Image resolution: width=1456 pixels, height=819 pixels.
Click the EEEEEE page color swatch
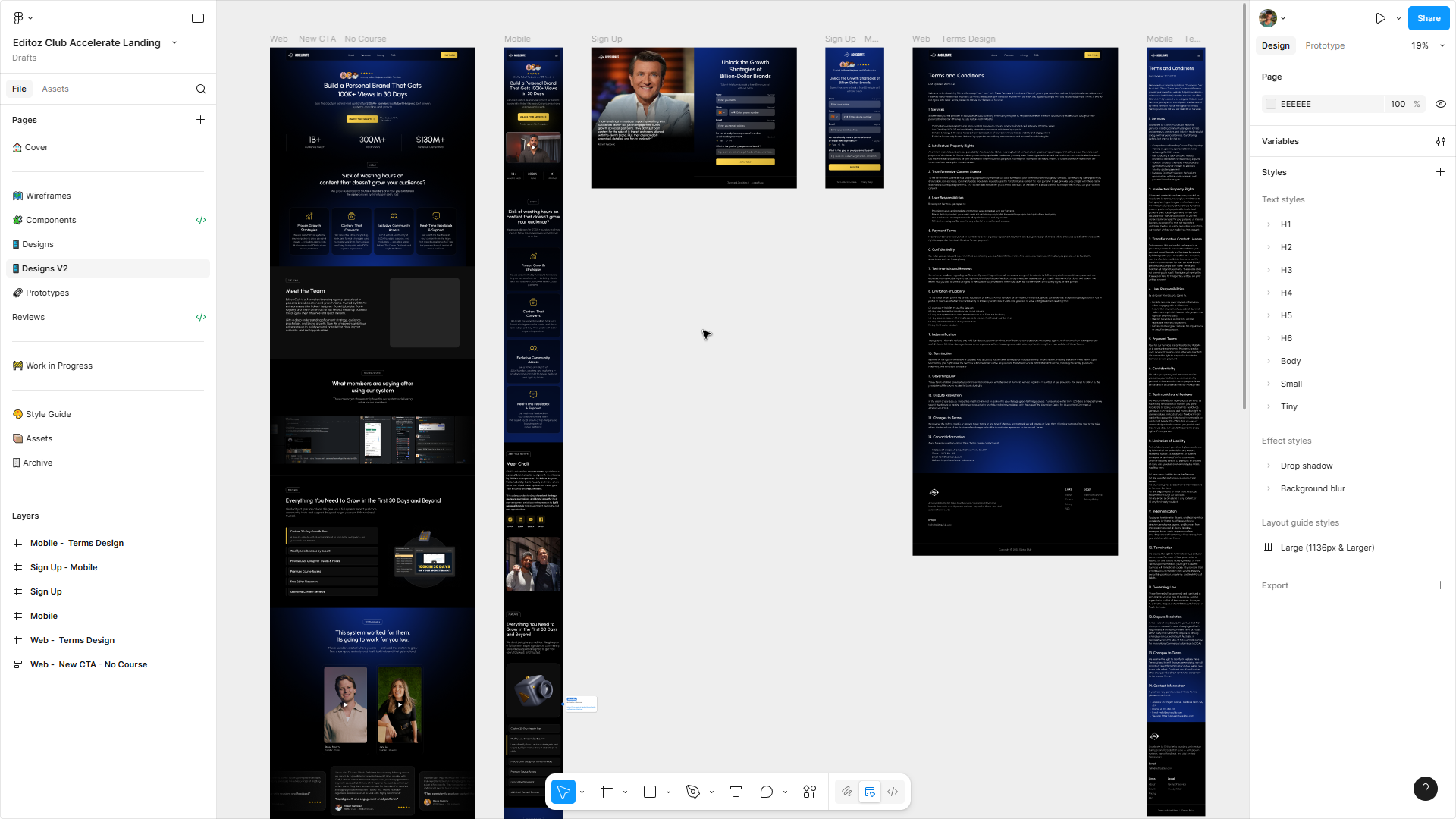coord(1271,104)
